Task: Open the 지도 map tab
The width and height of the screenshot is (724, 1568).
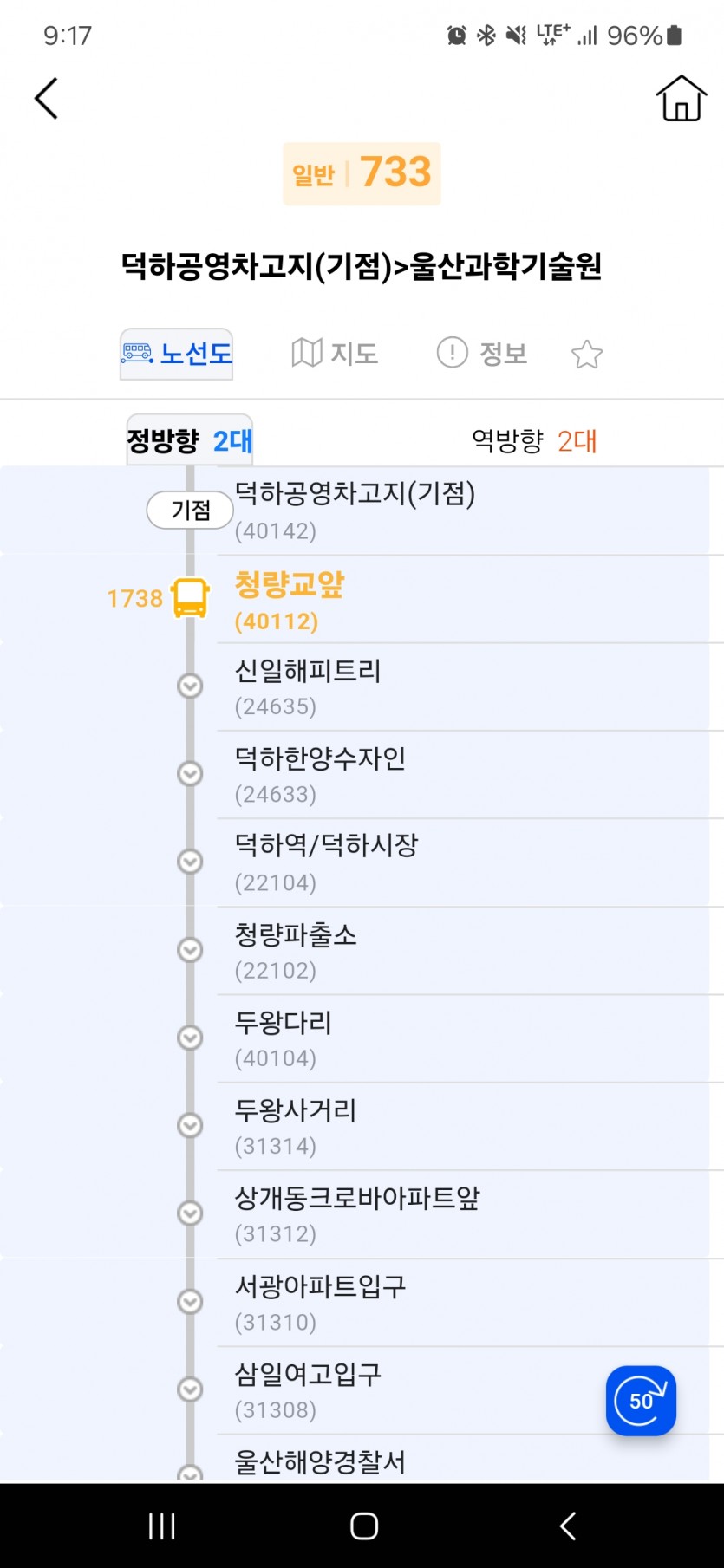Action: pos(335,354)
